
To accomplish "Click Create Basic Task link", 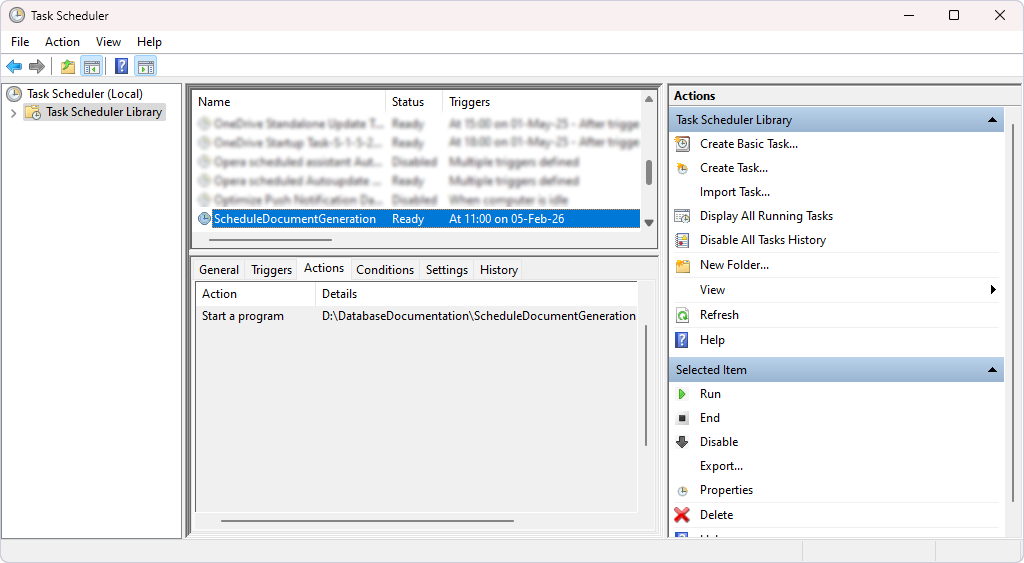I will 748,144.
